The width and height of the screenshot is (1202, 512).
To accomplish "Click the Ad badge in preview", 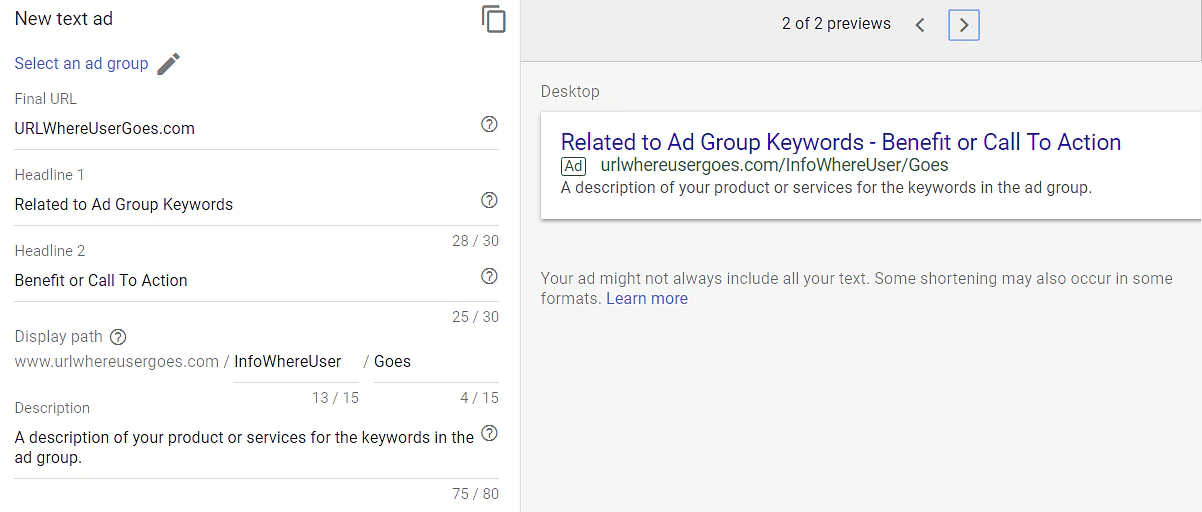I will point(573,166).
